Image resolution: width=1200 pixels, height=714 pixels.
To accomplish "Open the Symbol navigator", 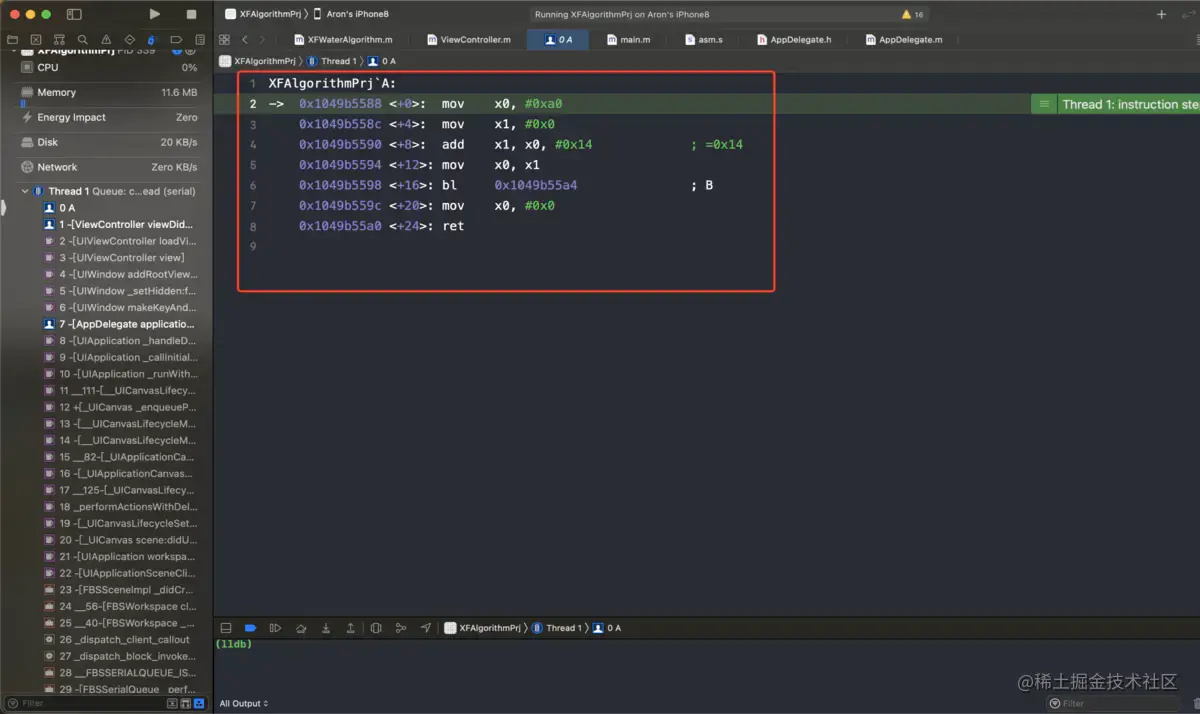I will point(59,40).
